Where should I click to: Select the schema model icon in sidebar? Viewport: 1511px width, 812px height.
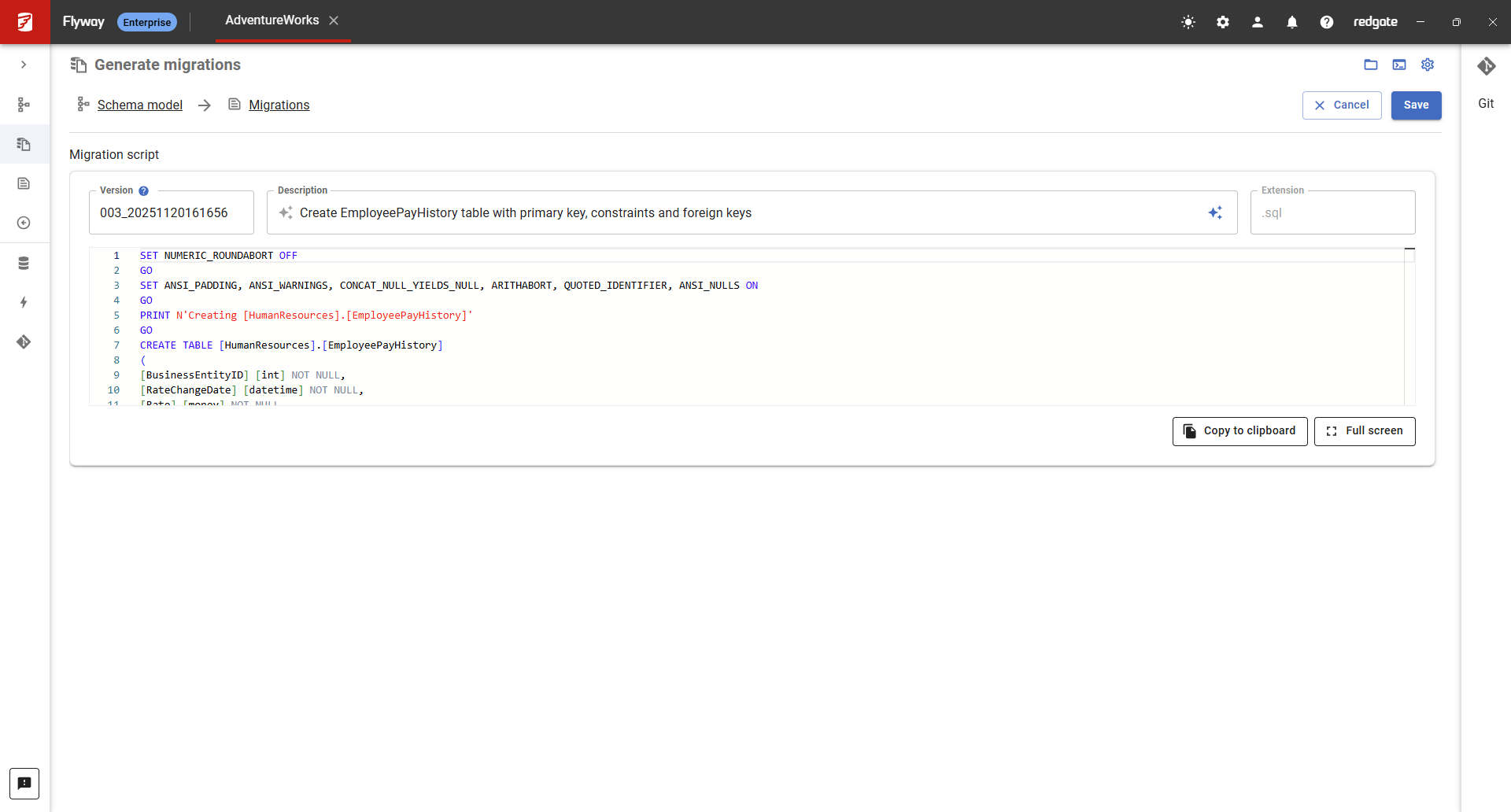(x=24, y=104)
